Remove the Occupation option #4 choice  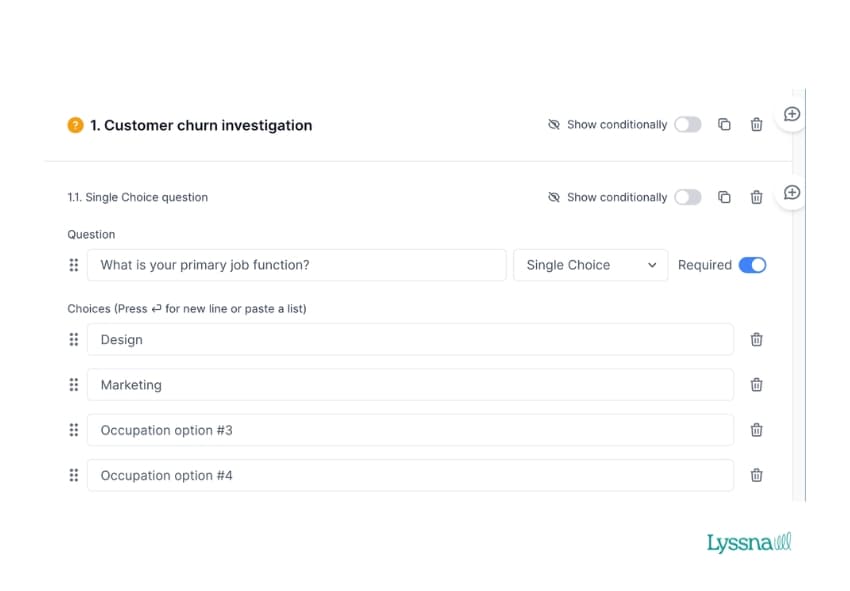click(x=756, y=475)
